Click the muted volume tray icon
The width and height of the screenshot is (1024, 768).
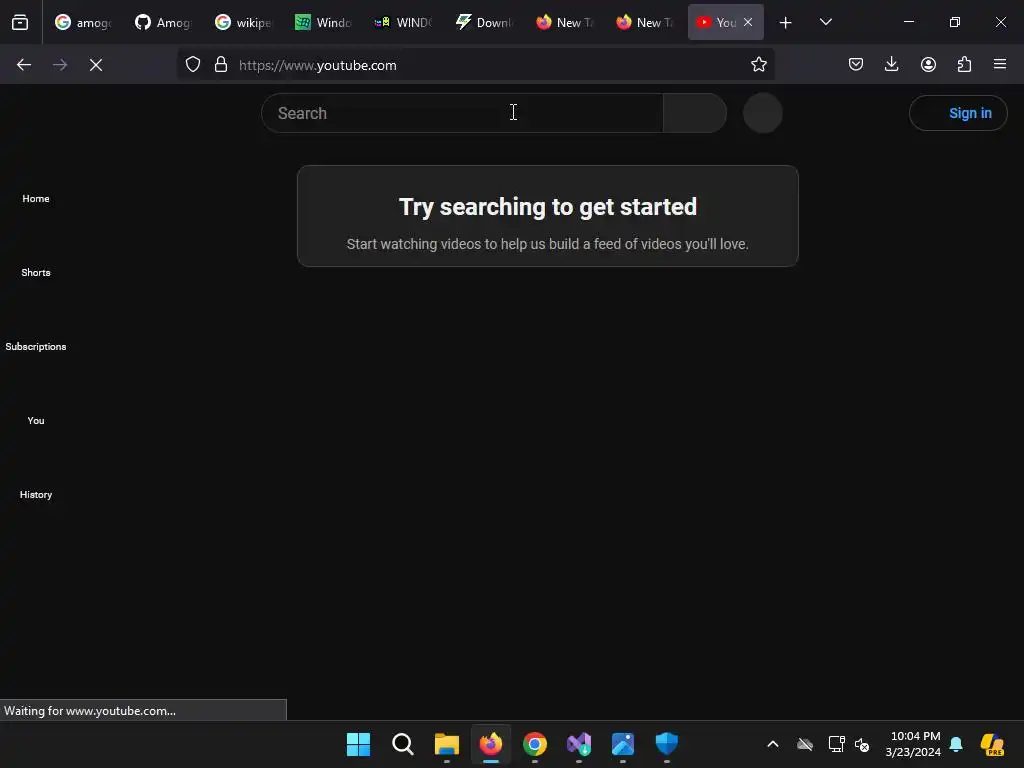[x=862, y=744]
